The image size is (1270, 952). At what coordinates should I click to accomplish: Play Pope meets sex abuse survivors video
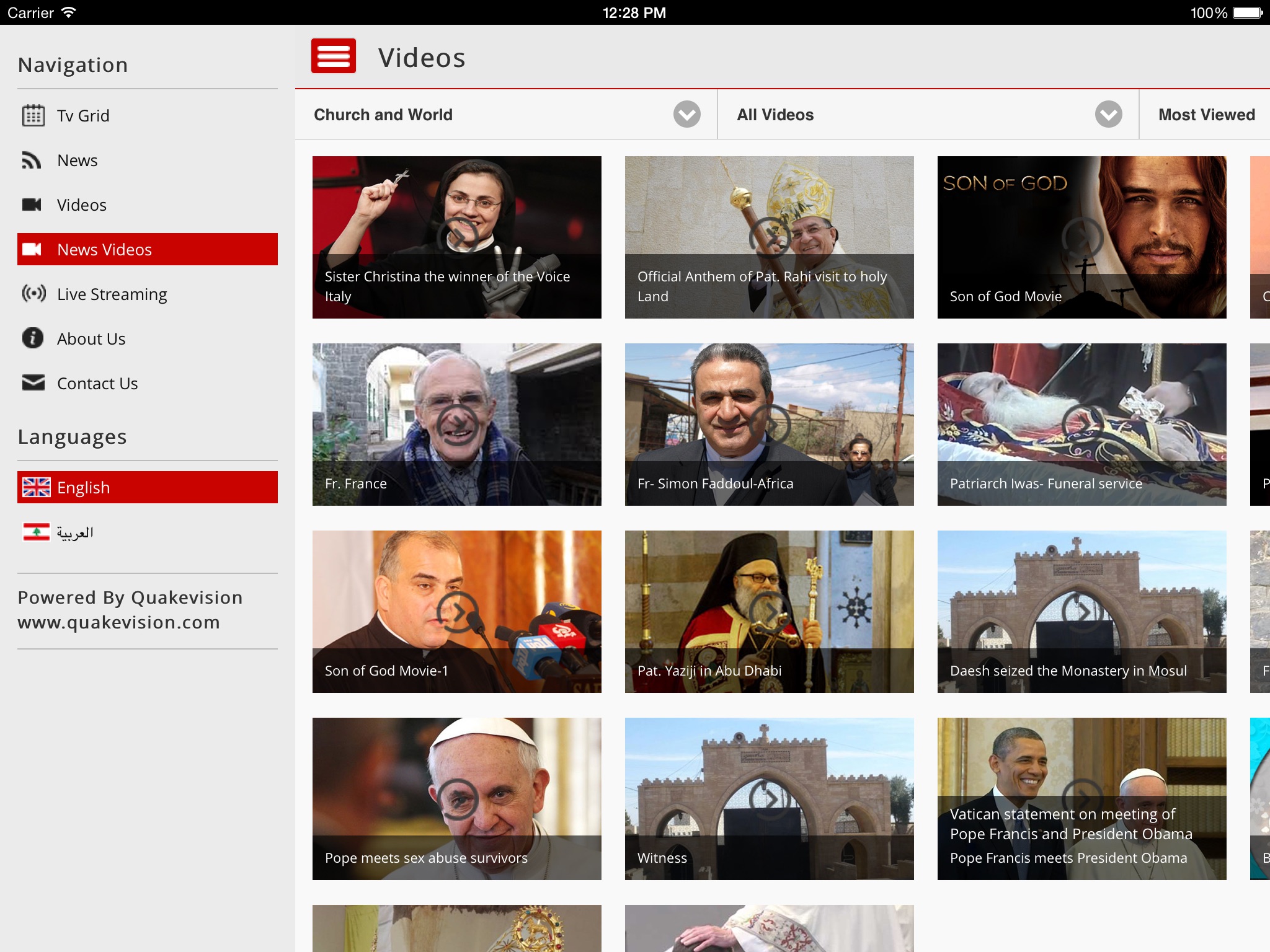coord(457,799)
